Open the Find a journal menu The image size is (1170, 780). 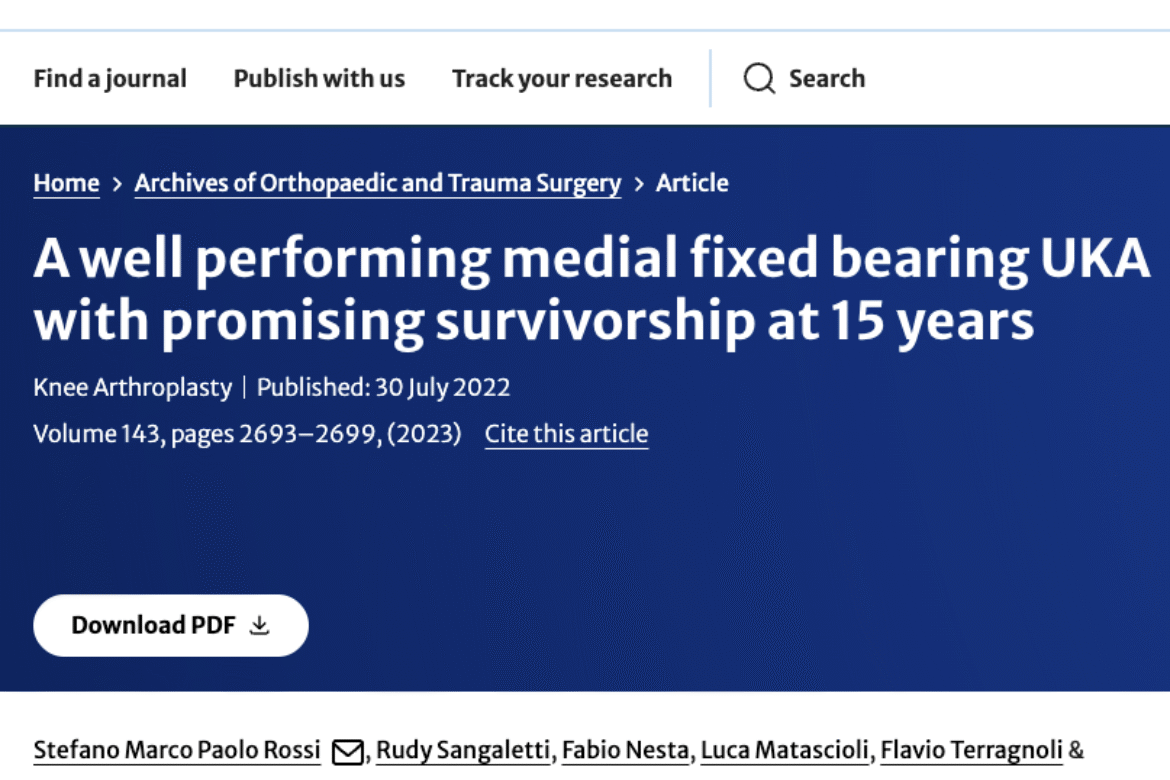click(110, 78)
